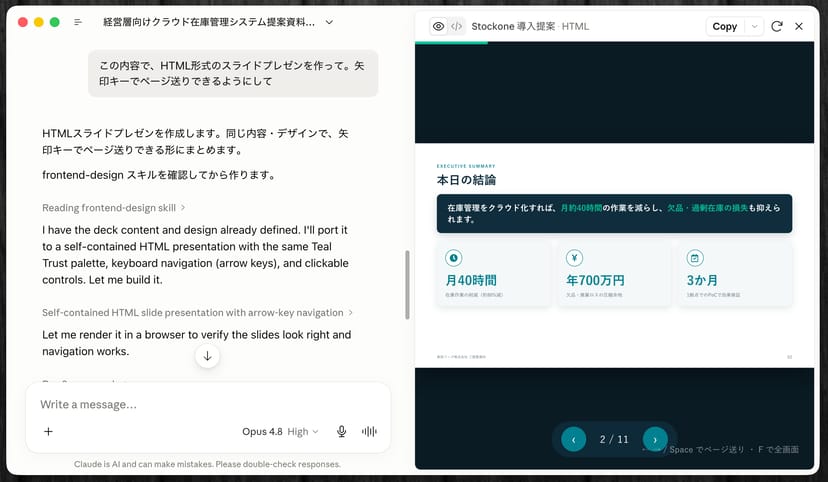This screenshot has height=482, width=828.
Task: Click the 本日の結論 slide heading
Action: [466, 180]
